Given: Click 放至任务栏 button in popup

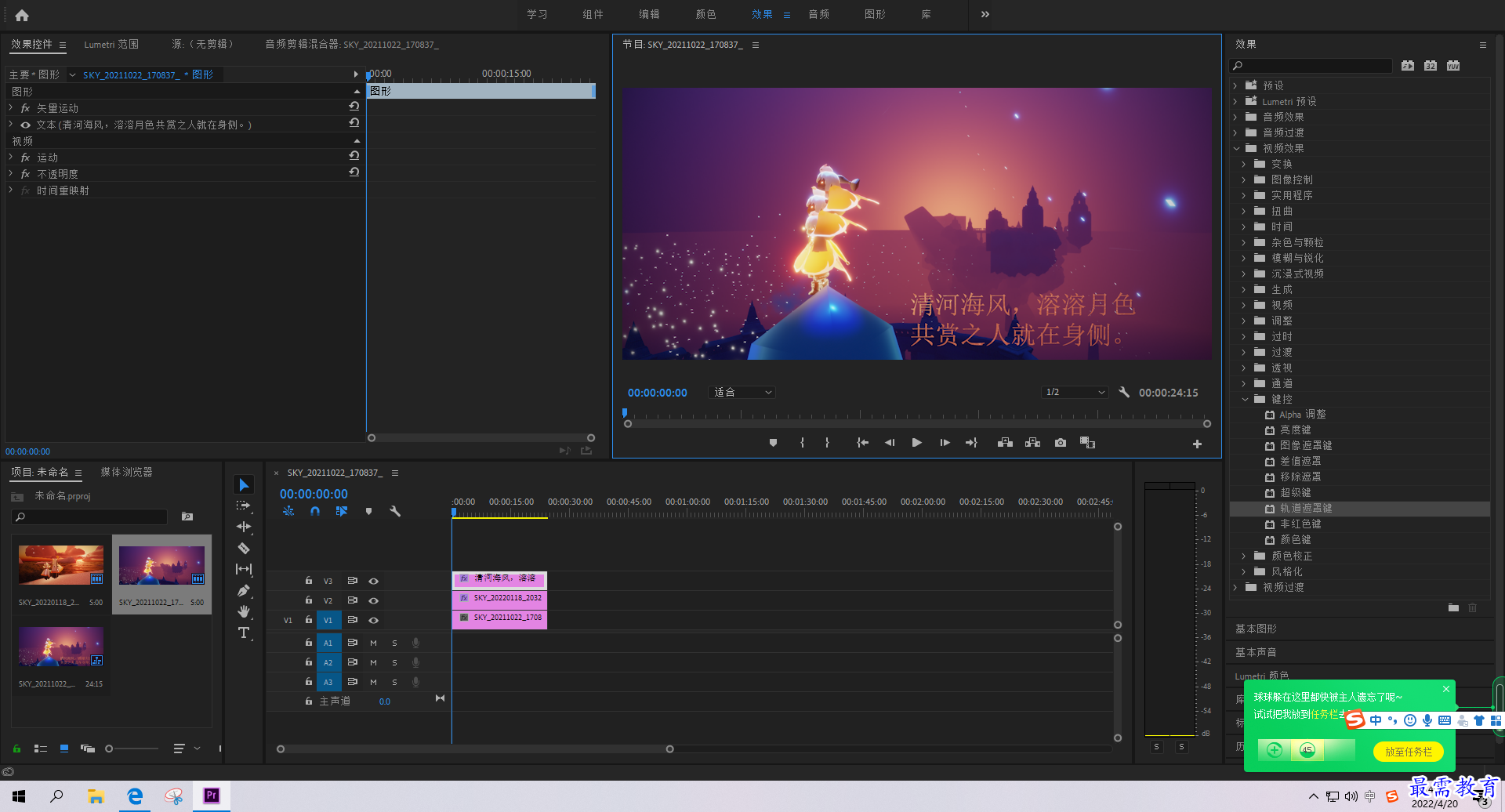Looking at the screenshot, I should 1409,752.
